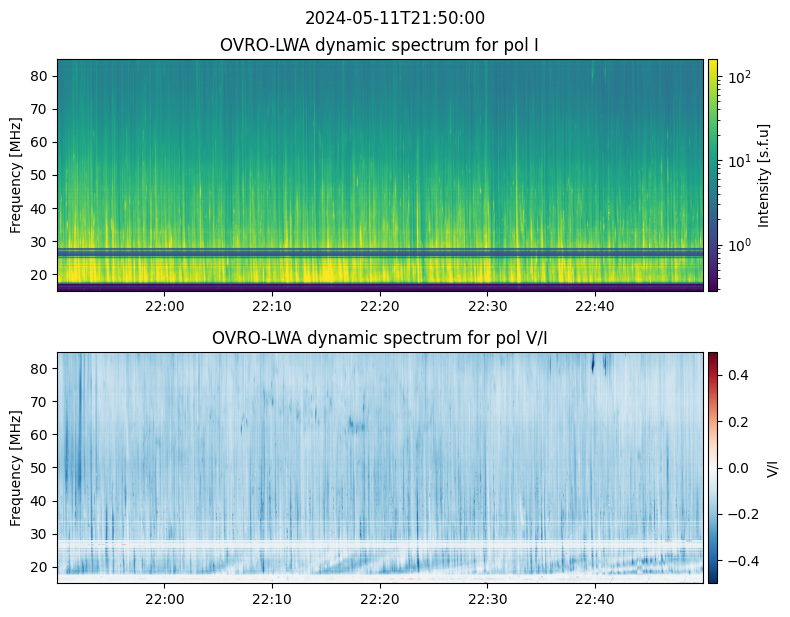Screen dimensions: 790x617
Task: Click the dark blue feature near 22:40 at 80 MHz
Action: (594, 363)
